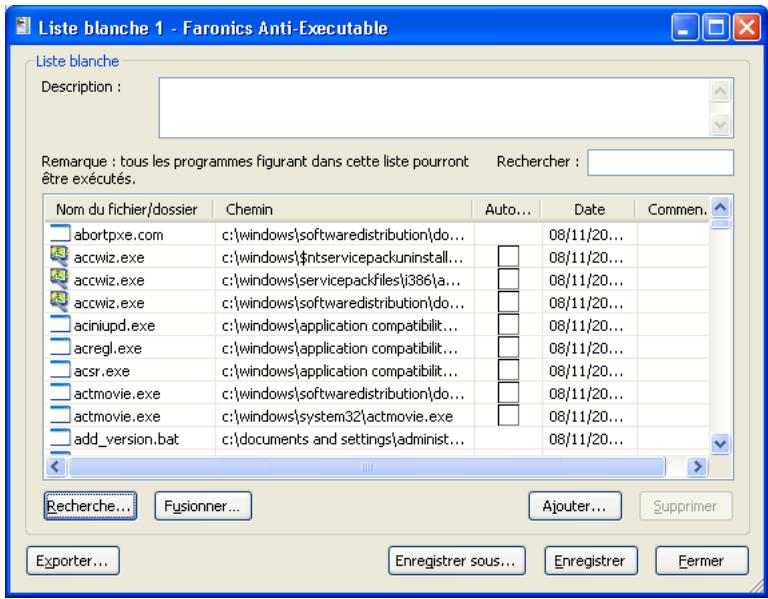The image size is (768, 599).
Task: Click Description box scroll down arrow
Action: point(720,124)
